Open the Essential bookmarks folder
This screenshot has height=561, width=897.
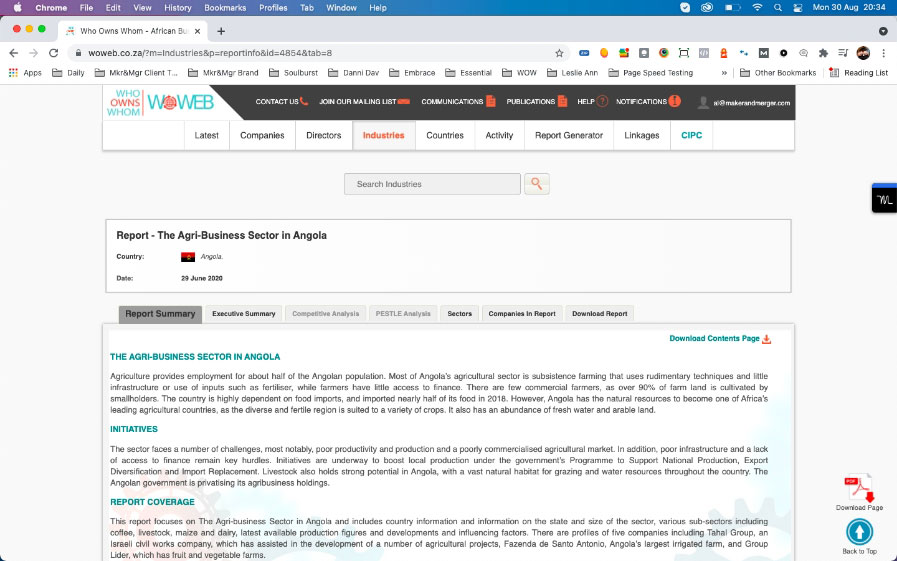[469, 73]
